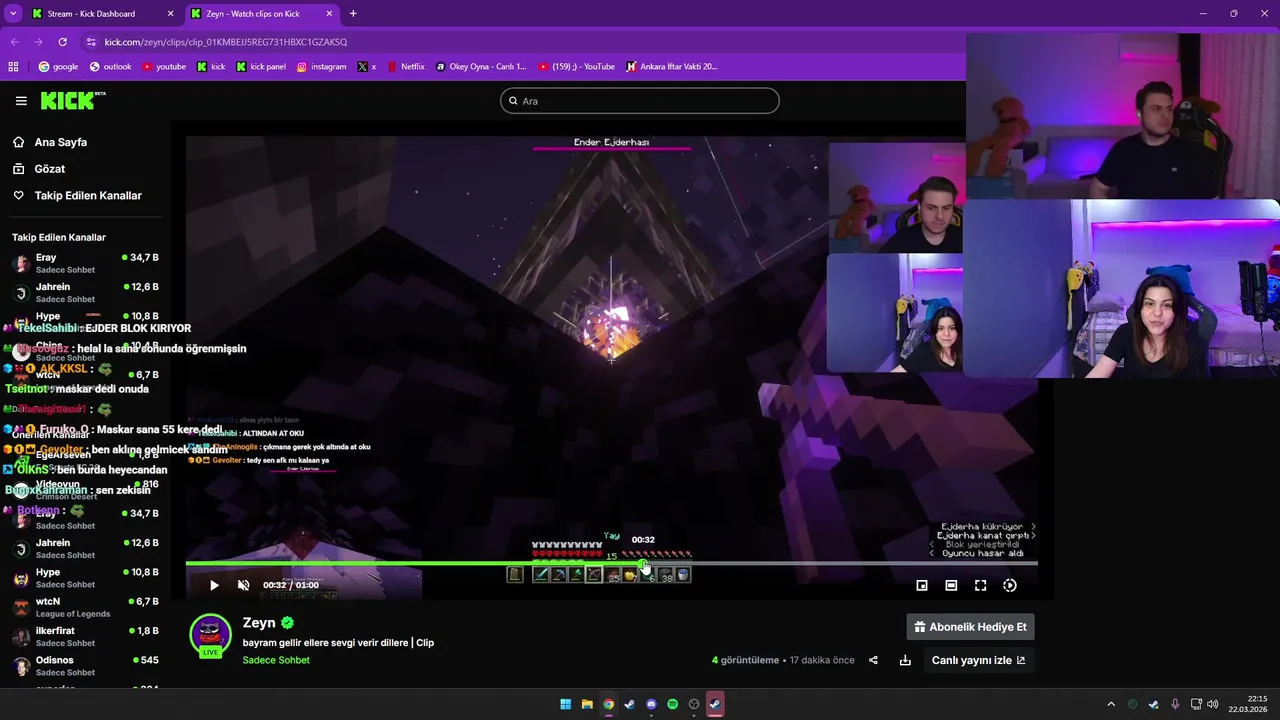Minimize the Chrome window

1203,14
